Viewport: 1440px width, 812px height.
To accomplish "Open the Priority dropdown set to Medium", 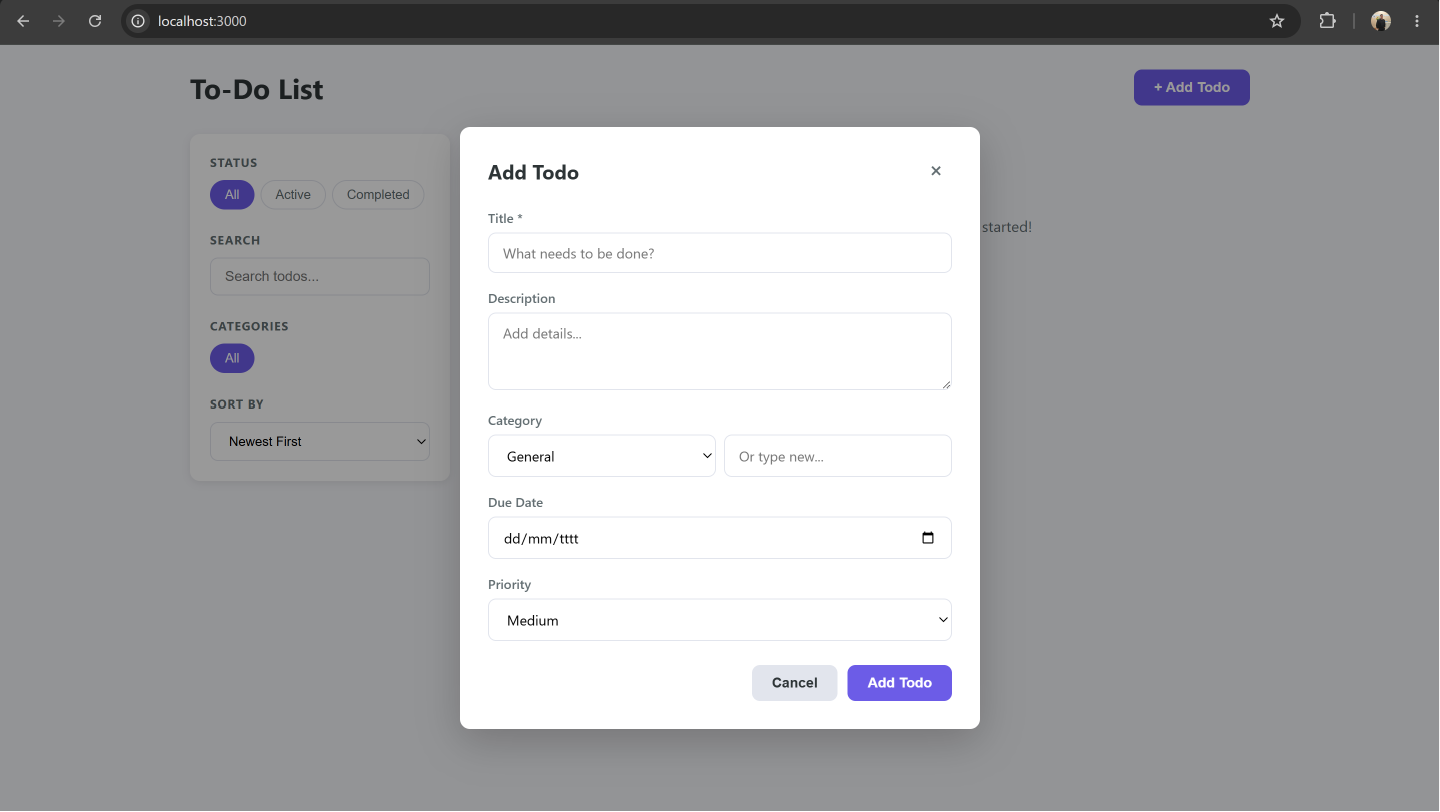I will click(x=720, y=620).
